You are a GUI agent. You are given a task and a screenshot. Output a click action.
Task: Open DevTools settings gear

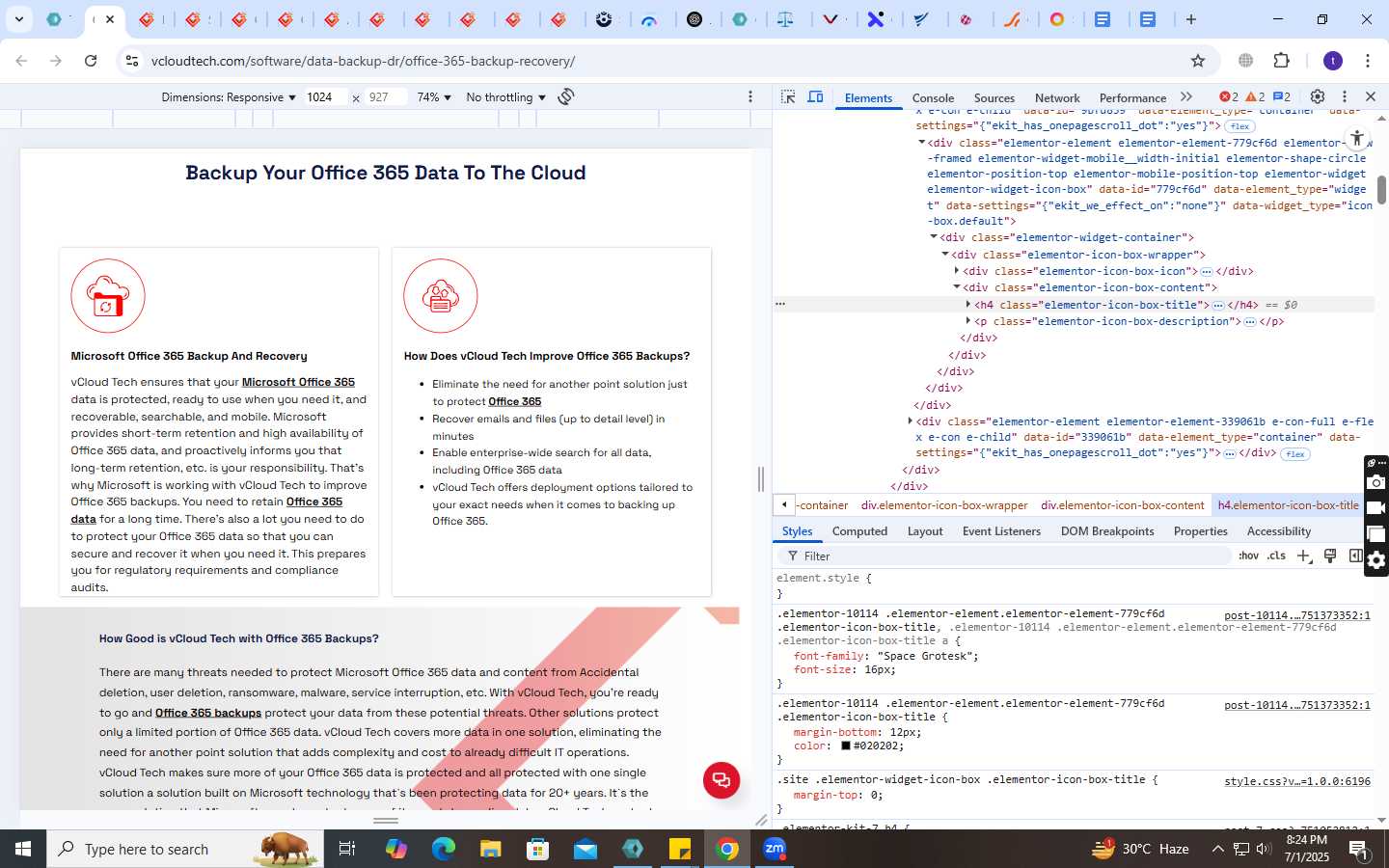[1318, 96]
